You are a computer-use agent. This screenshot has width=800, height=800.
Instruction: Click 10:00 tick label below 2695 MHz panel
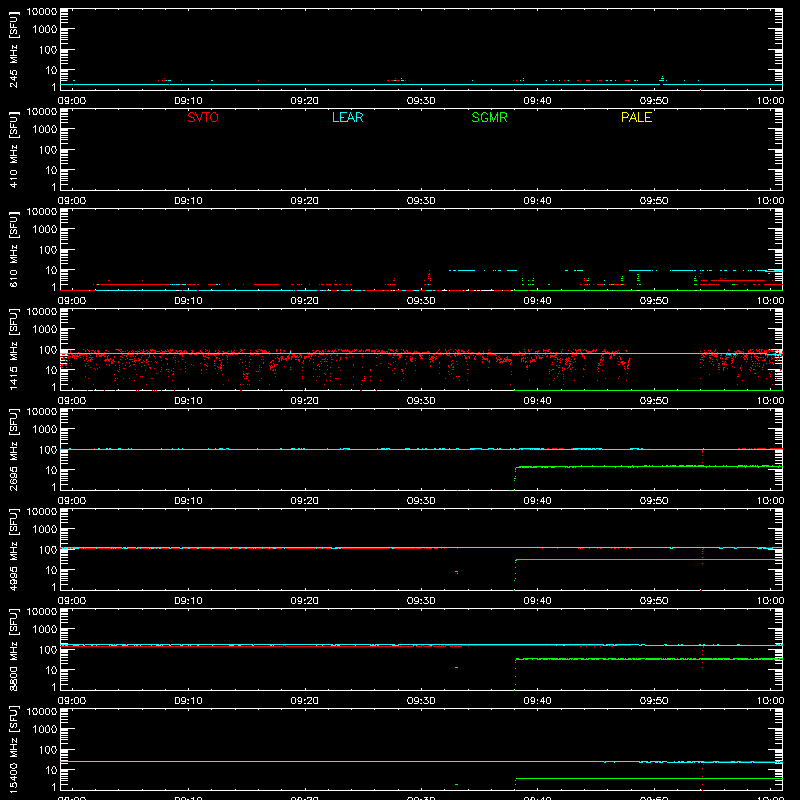coord(770,501)
